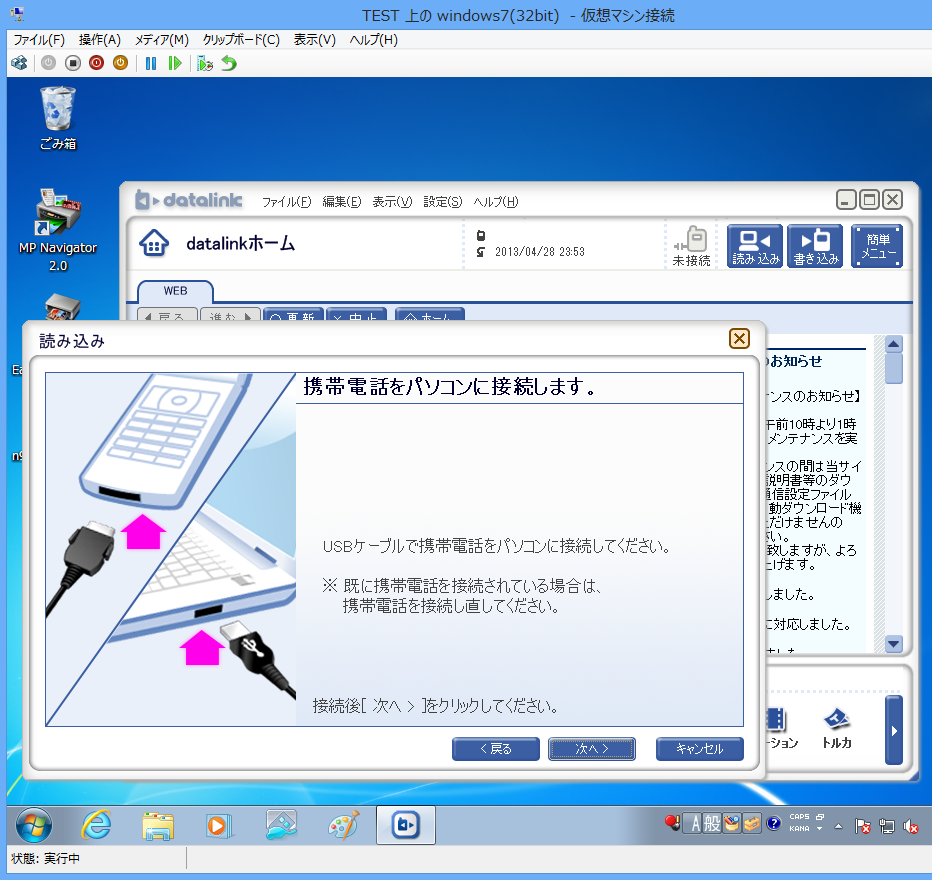Screen dimensions: 932x880
Task: Click scroll down arrow in news panel
Action: (x=893, y=644)
